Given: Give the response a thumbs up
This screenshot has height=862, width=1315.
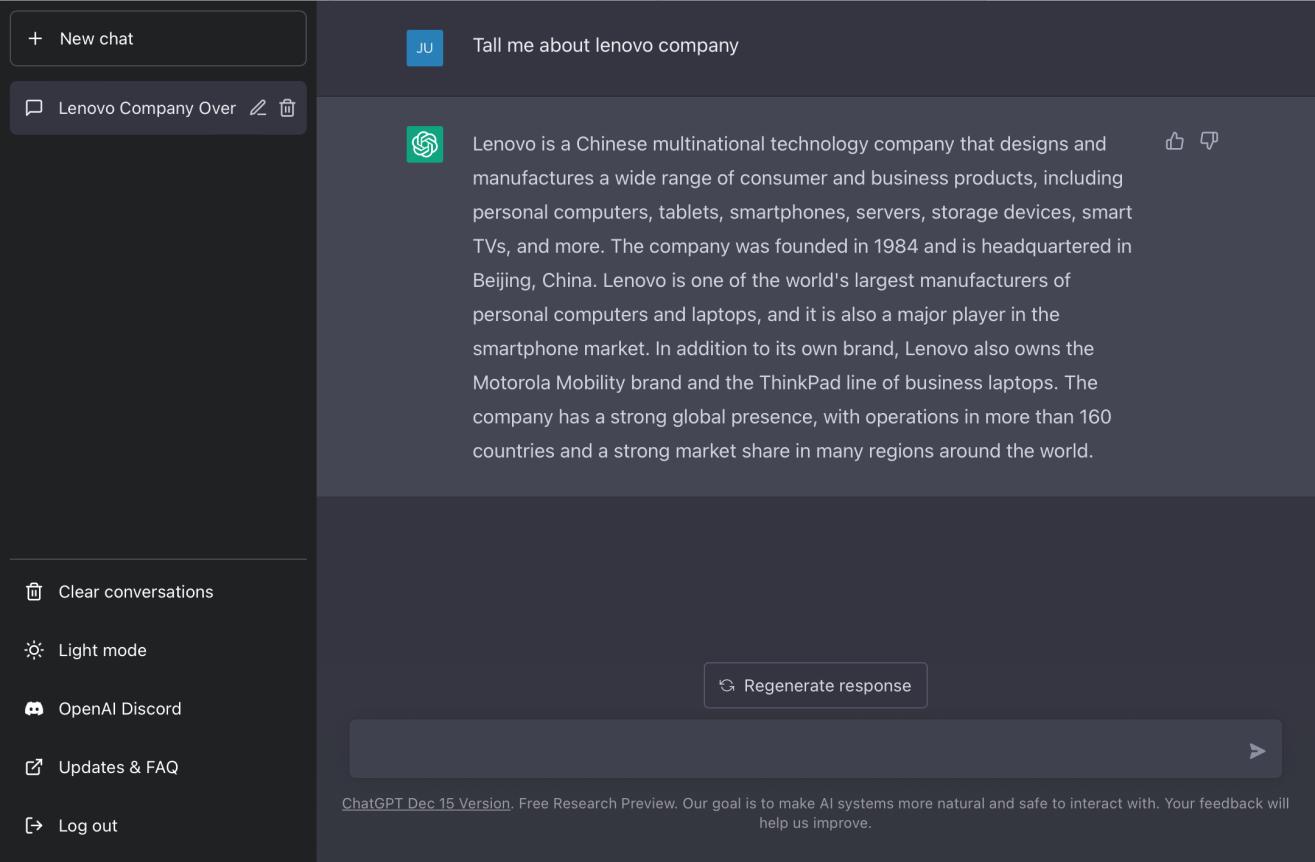Looking at the screenshot, I should click(x=1175, y=141).
